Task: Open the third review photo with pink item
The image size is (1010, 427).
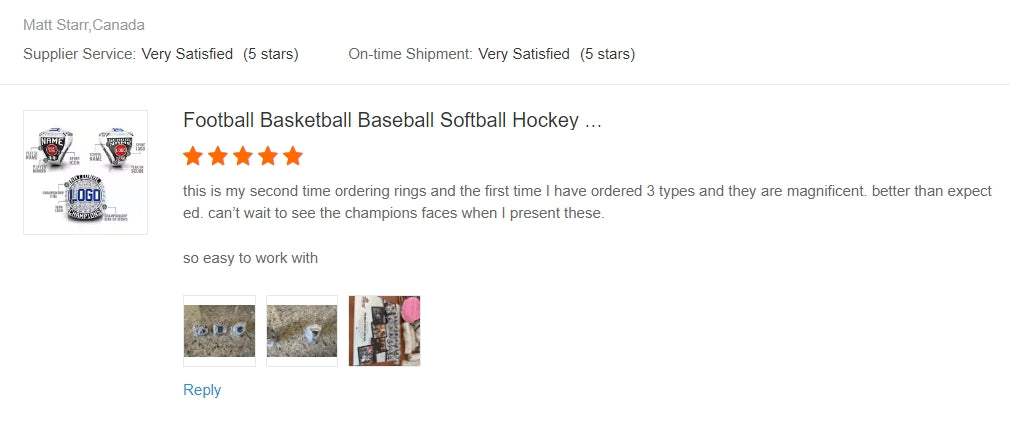Action: [x=384, y=331]
